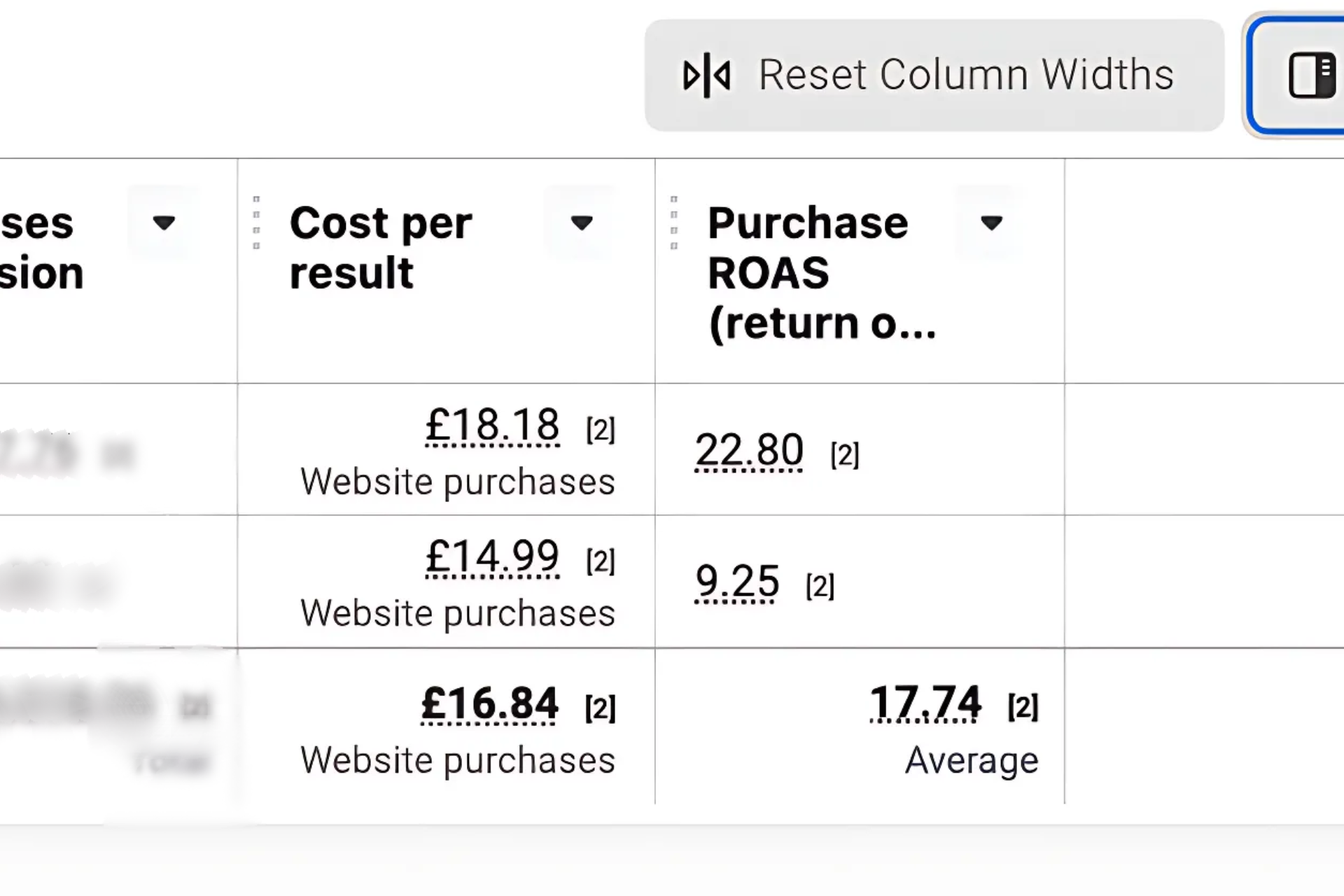
Task: Click the £18.18 cost per result value
Action: (x=492, y=425)
